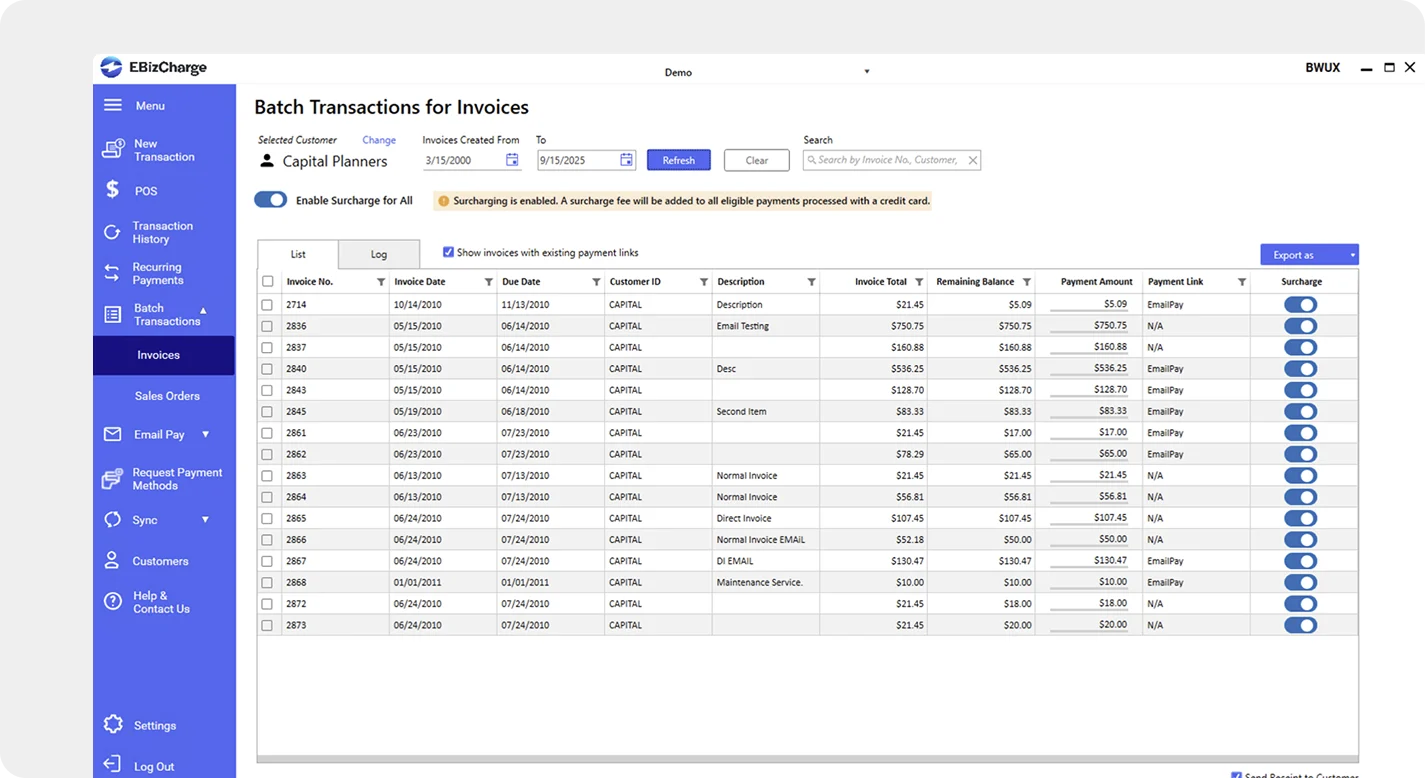Open Invoices in the sidebar
The height and width of the screenshot is (778, 1426).
click(x=164, y=355)
